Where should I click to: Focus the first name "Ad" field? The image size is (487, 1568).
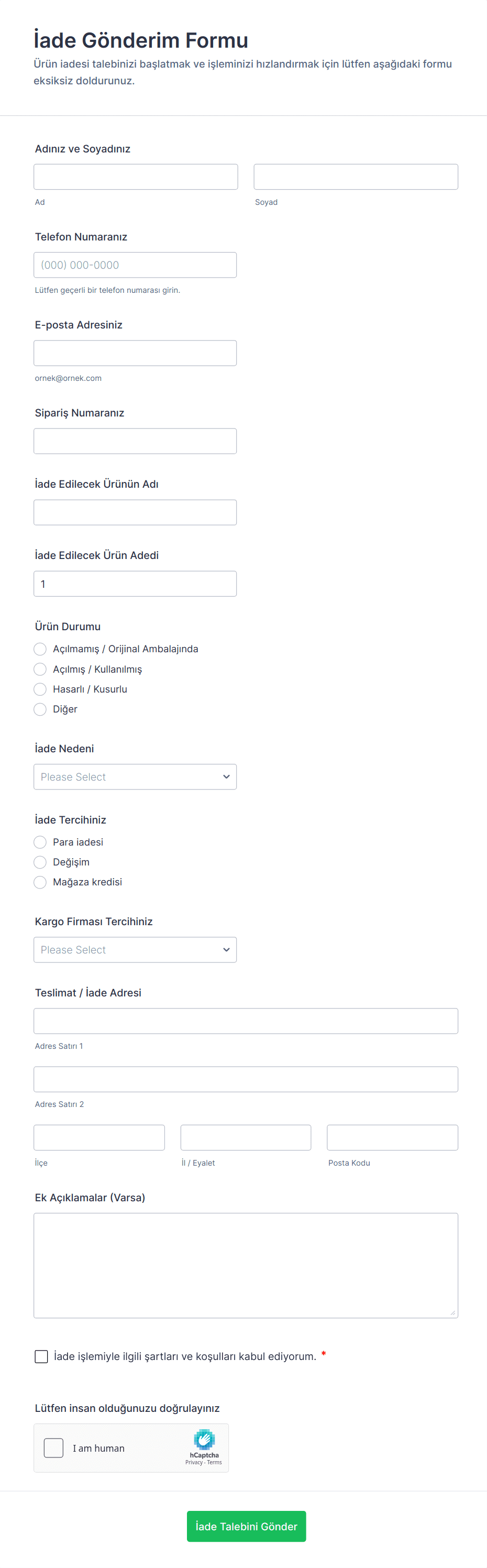tap(136, 177)
